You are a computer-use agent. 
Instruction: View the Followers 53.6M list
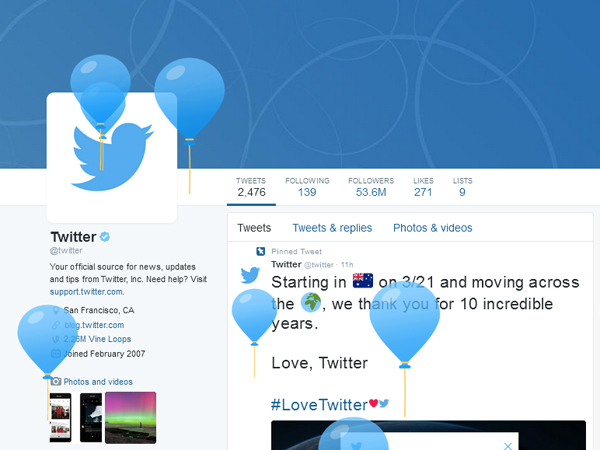[x=371, y=187]
